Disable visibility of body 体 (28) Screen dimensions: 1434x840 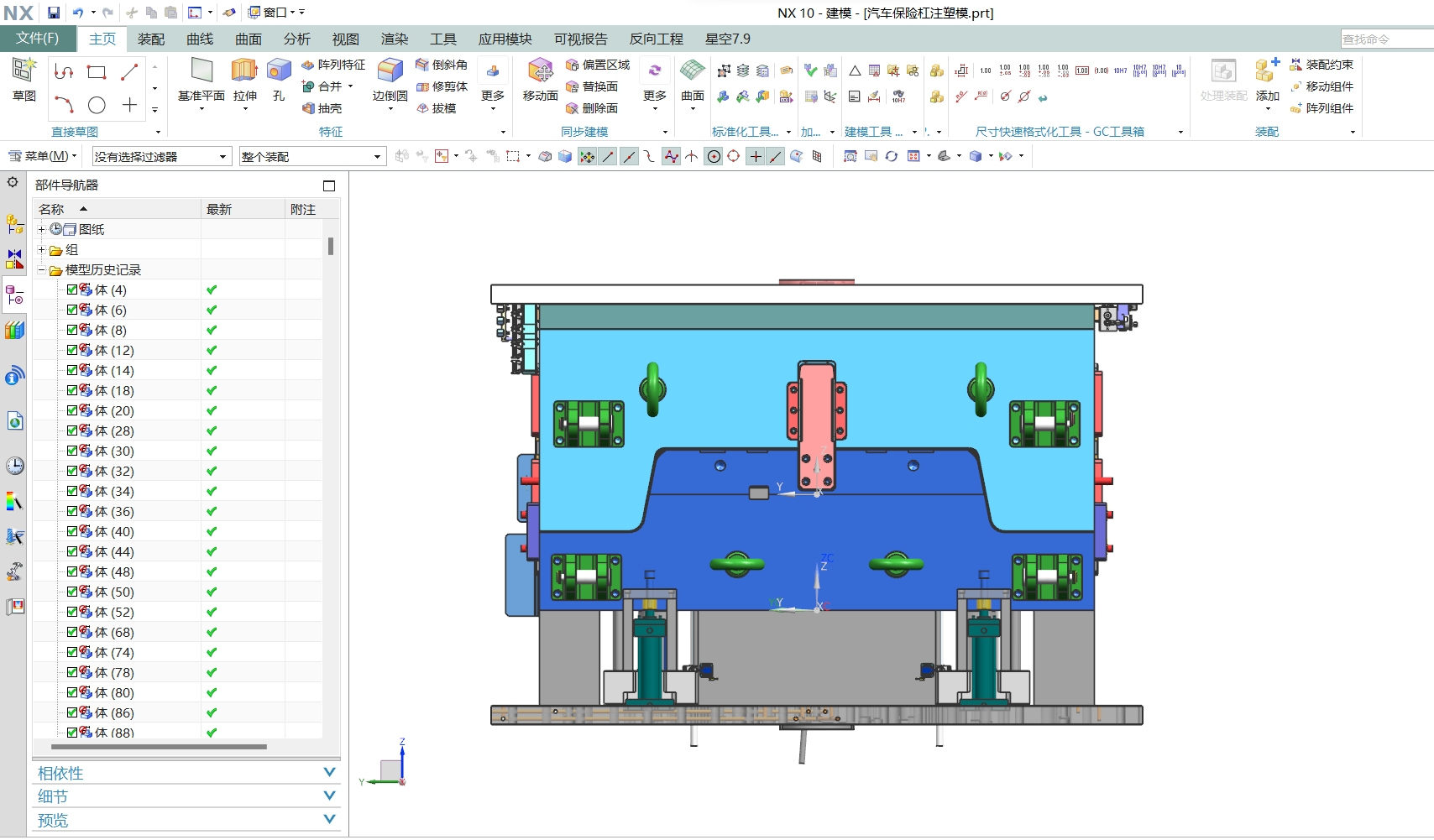click(71, 430)
